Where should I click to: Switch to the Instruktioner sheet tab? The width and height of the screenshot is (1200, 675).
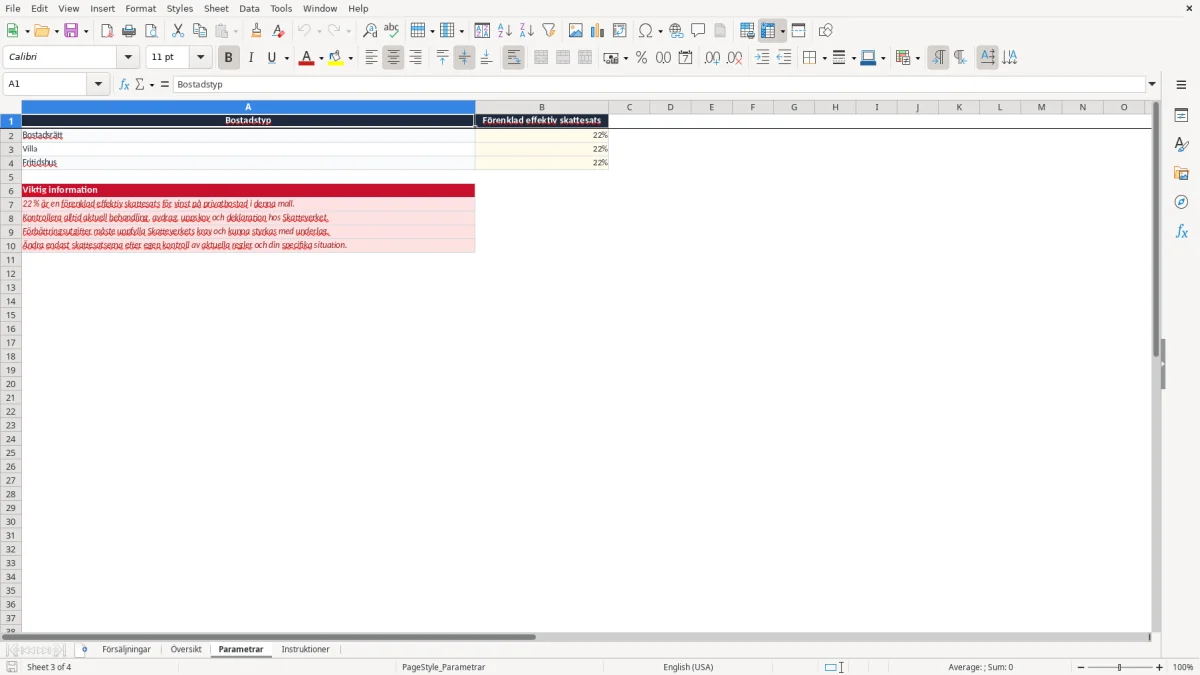(x=305, y=650)
